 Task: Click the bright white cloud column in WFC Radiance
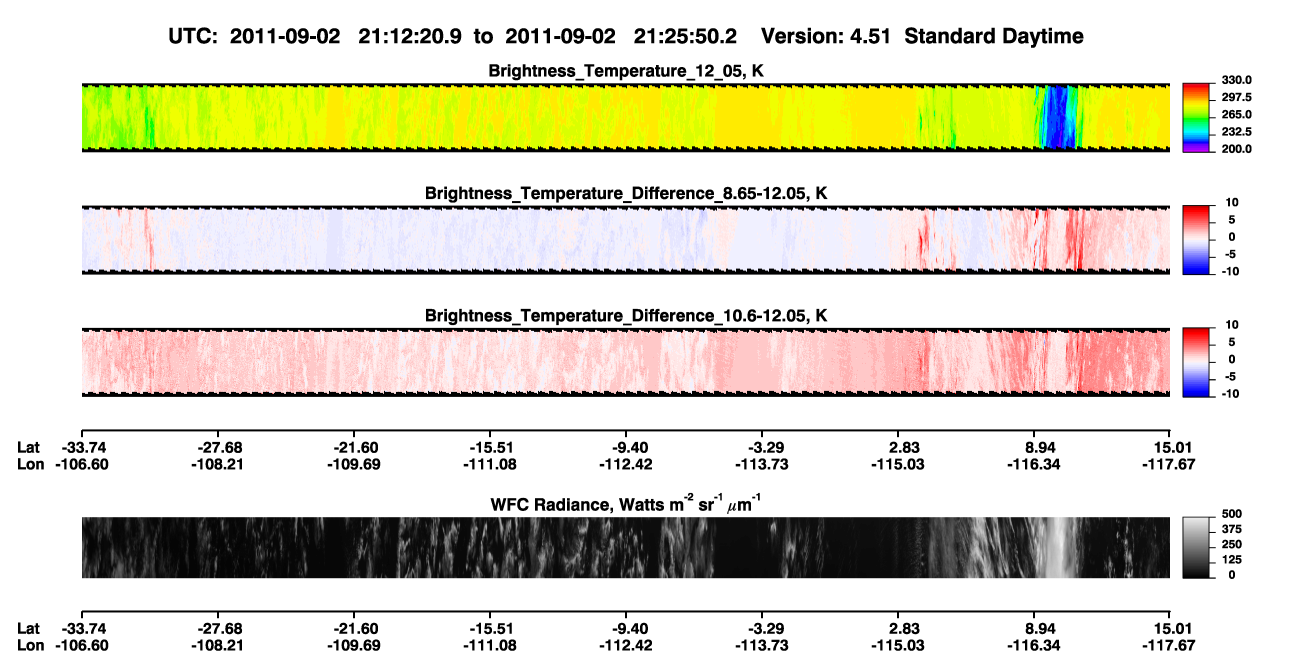1057,547
